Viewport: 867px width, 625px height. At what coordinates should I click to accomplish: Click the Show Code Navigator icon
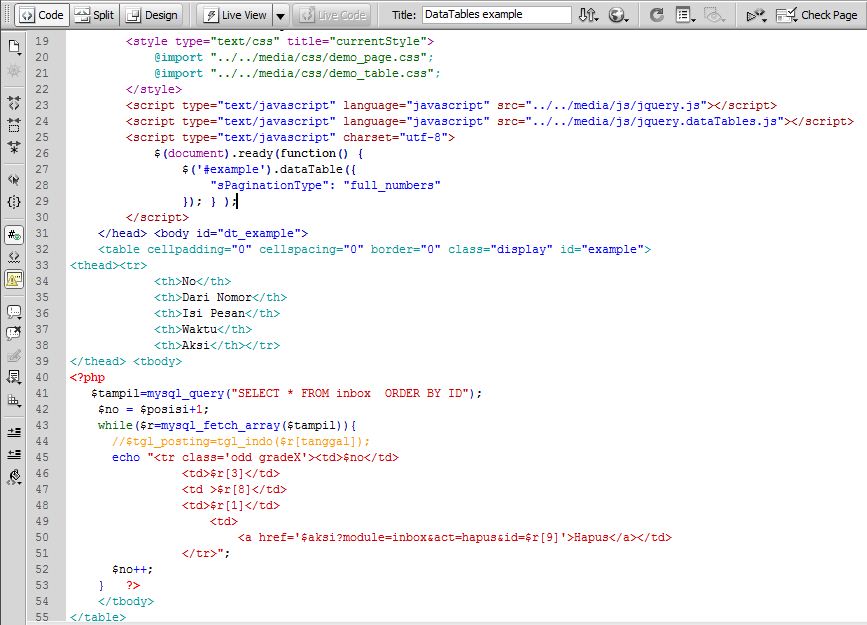(x=14, y=71)
